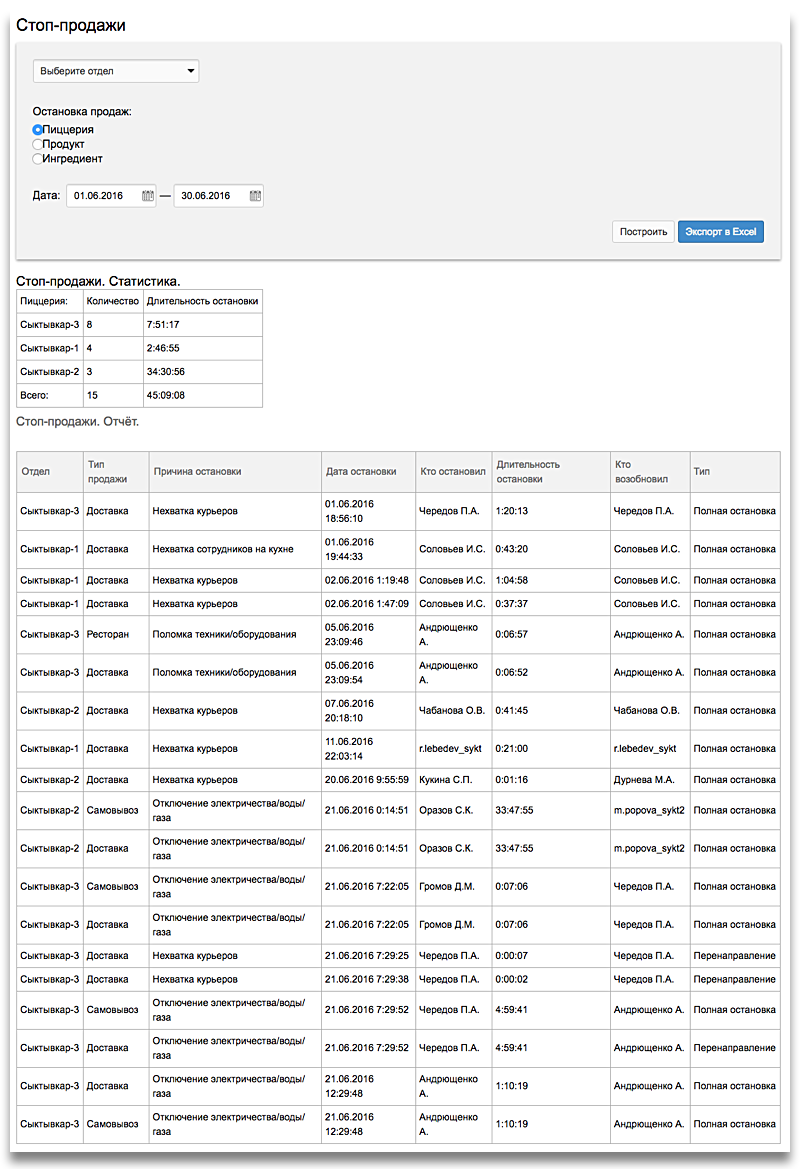Open calendar icon for end date 30.06.2016
Viewport: 804px width, 1169px height.
point(255,196)
